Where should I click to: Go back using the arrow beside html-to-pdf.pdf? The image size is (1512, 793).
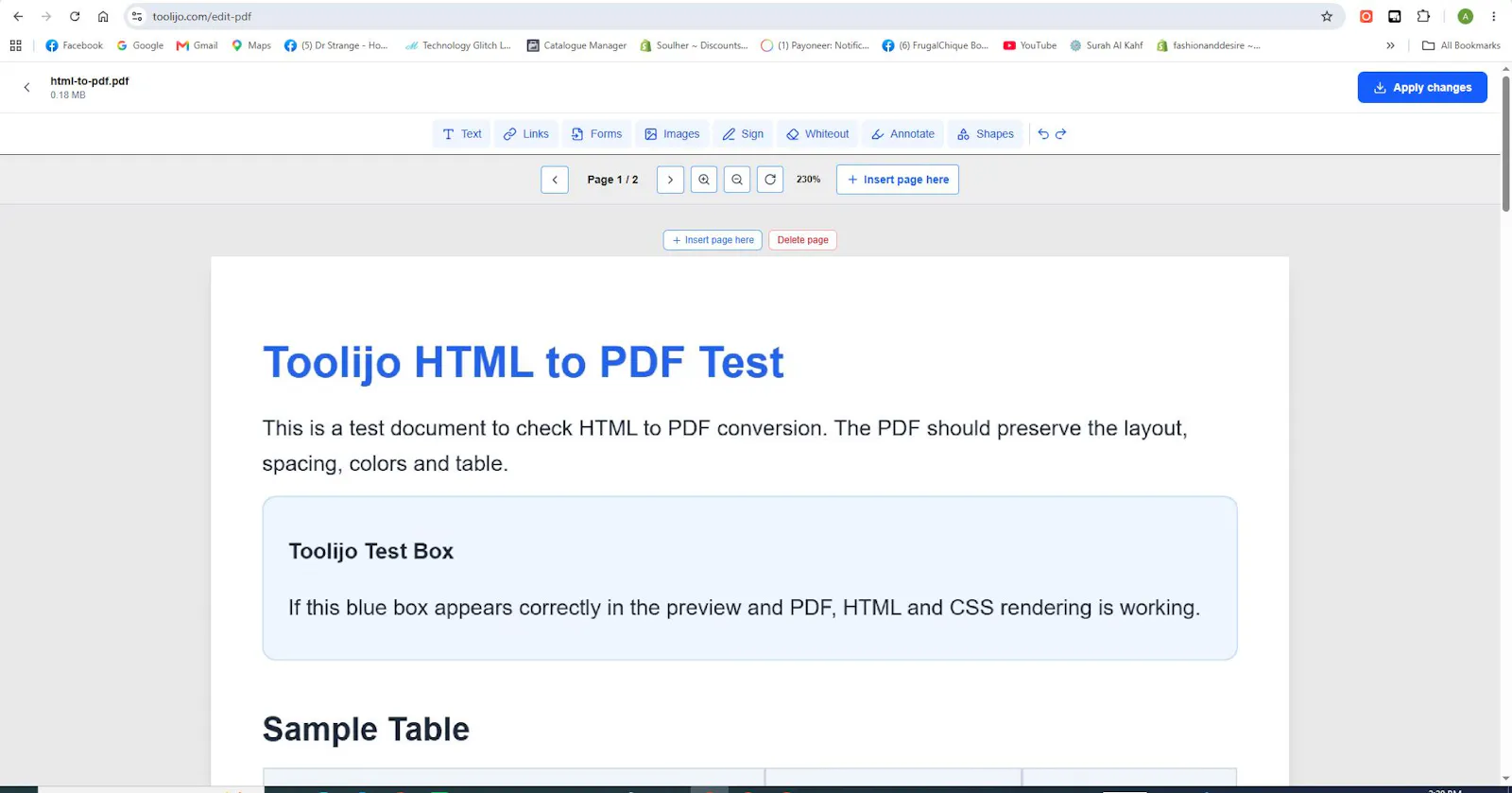click(x=26, y=87)
